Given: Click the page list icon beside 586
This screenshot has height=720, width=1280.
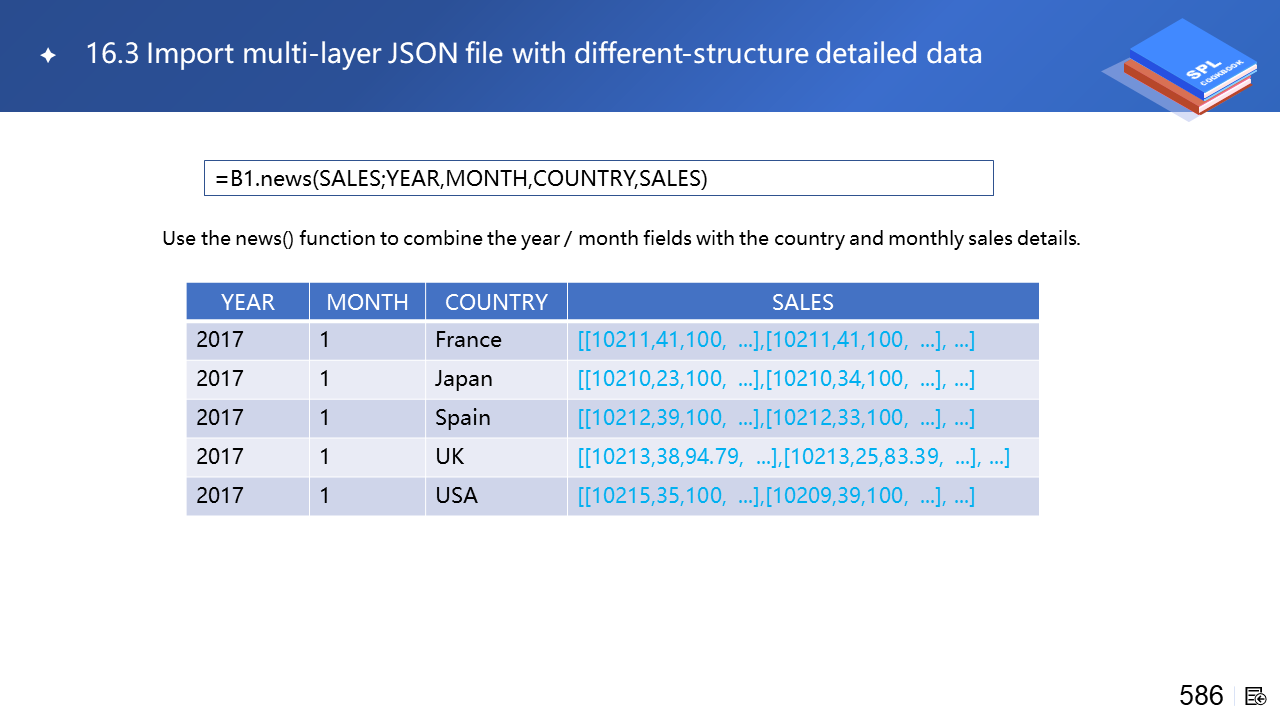Looking at the screenshot, I should (1256, 696).
